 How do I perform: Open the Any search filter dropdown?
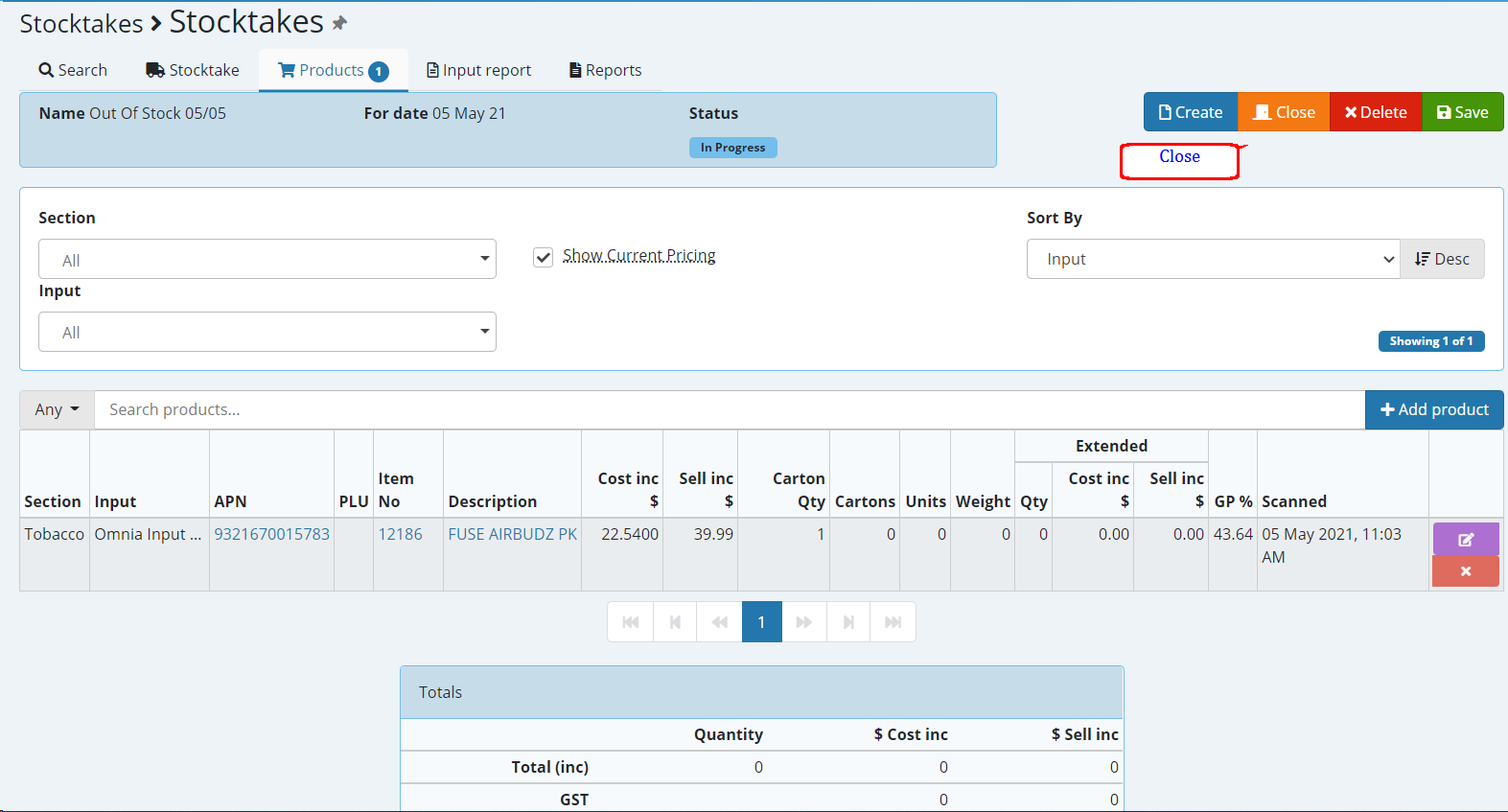tap(57, 409)
